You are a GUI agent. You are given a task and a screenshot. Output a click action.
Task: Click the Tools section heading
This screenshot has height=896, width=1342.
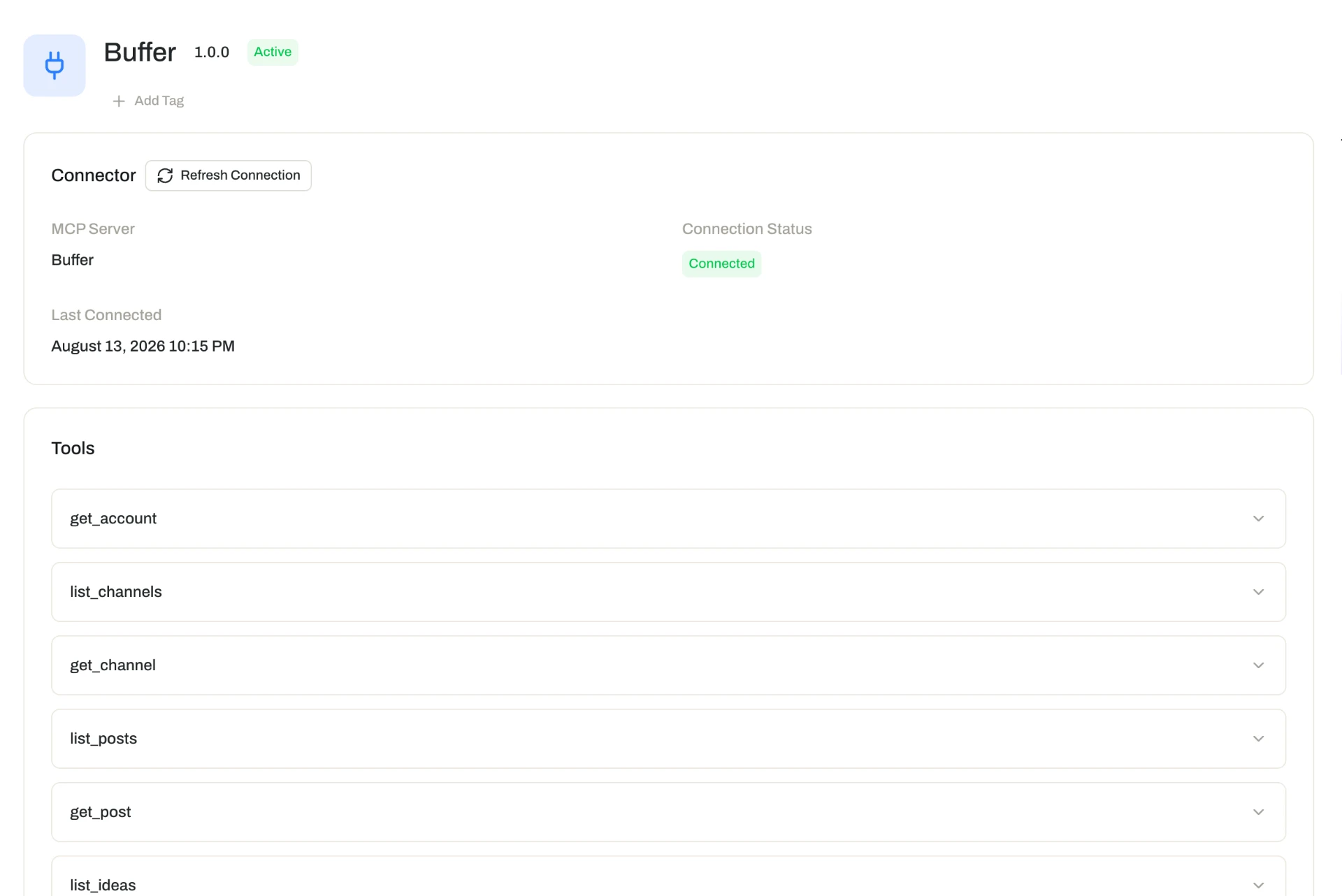tap(73, 448)
